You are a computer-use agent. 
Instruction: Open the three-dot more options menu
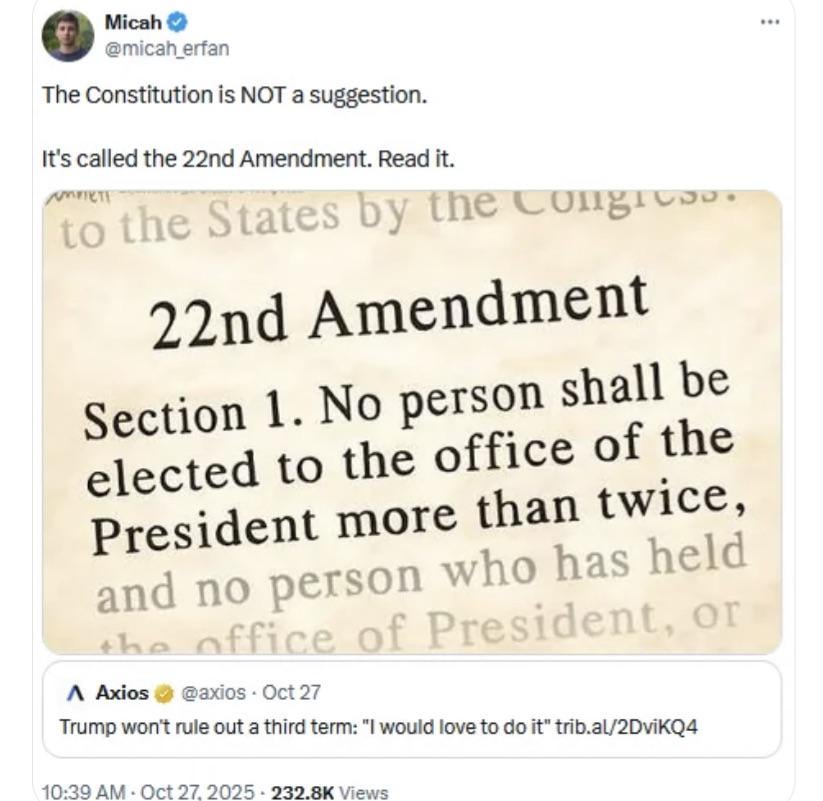(x=769, y=22)
